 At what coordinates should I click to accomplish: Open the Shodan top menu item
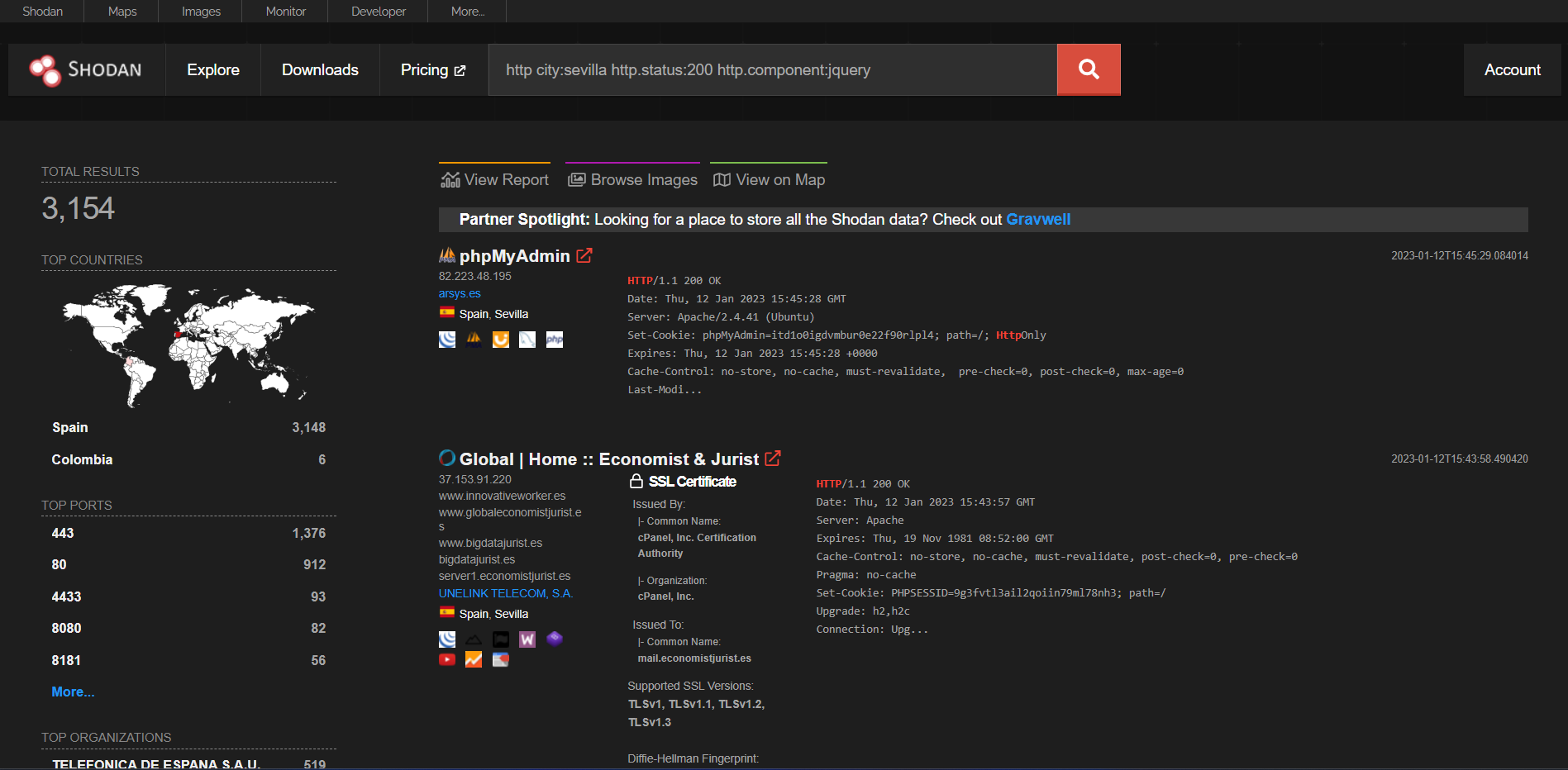43,12
